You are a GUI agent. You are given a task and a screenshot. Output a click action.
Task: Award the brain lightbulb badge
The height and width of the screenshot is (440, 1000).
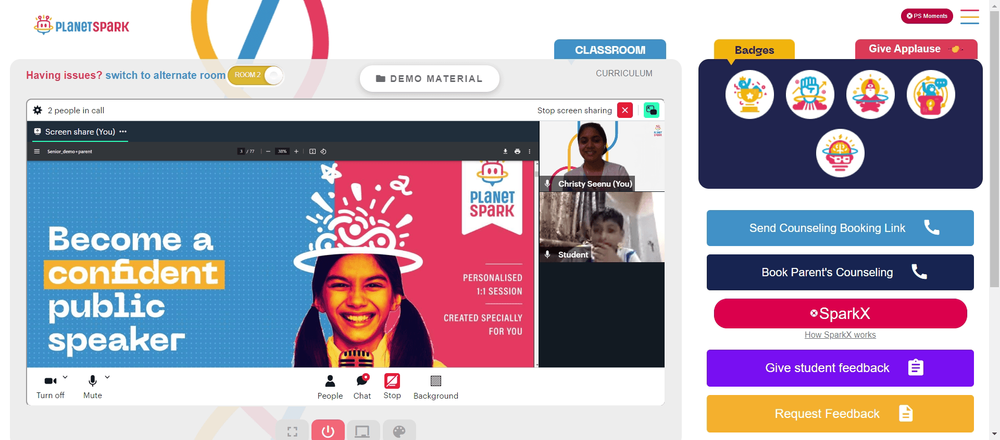pyautogui.click(x=840, y=153)
